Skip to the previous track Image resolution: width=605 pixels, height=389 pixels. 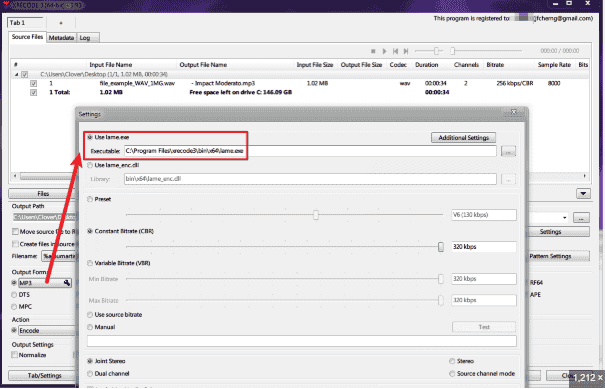pyautogui.click(x=395, y=51)
